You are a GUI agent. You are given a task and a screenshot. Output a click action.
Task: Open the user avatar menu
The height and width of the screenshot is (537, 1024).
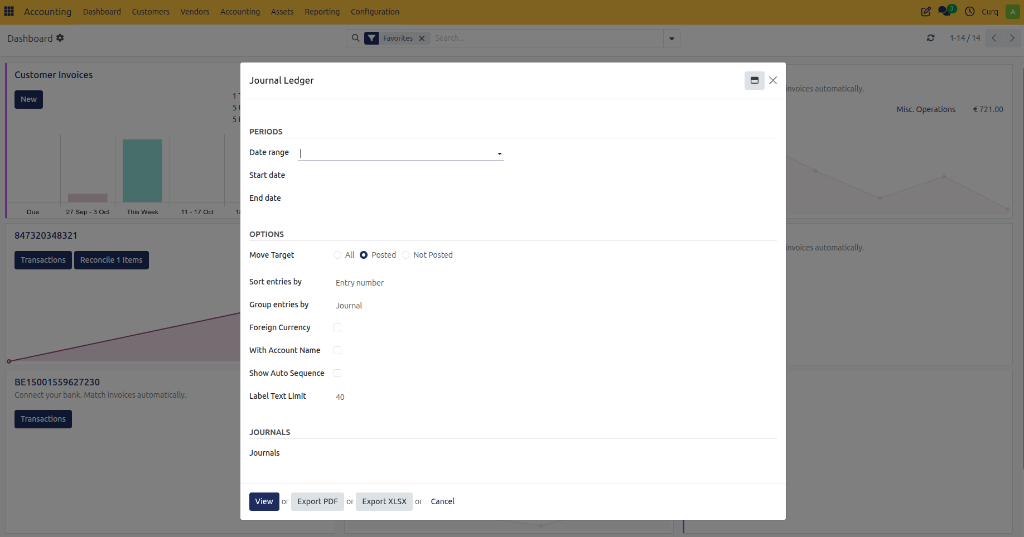pyautogui.click(x=1012, y=11)
